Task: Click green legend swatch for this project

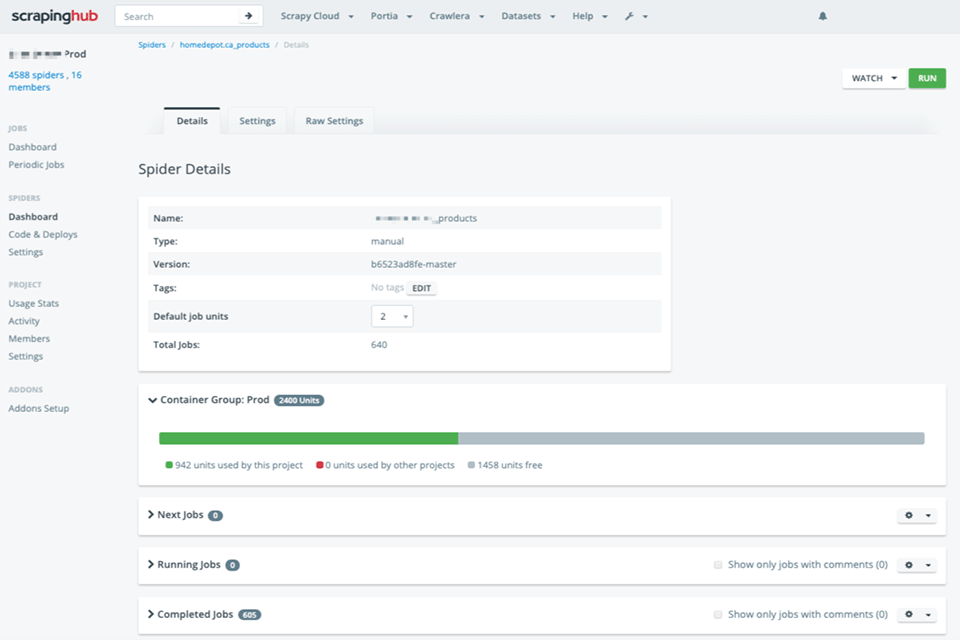Action: [x=169, y=465]
